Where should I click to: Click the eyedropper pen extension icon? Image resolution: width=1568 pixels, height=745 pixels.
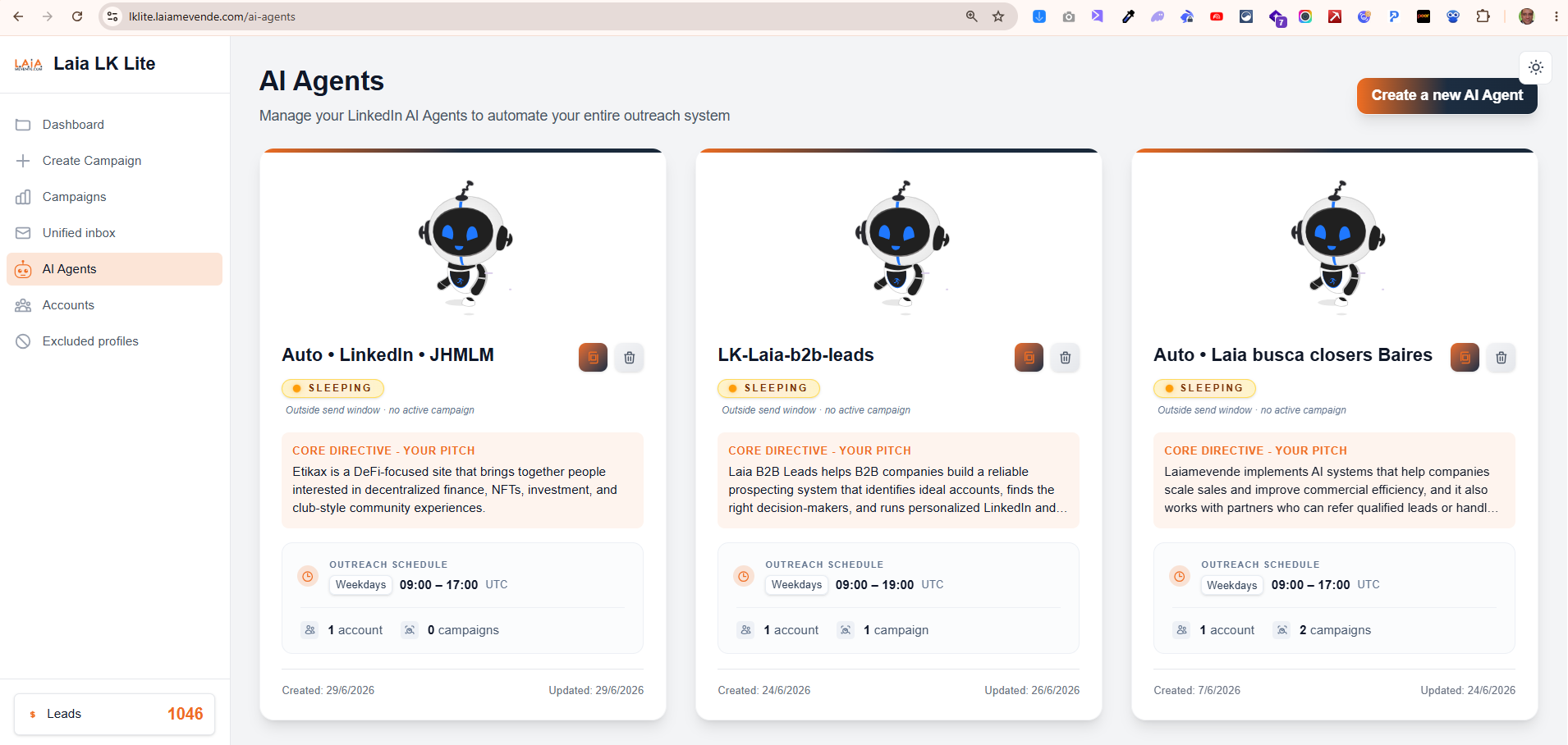point(1128,16)
